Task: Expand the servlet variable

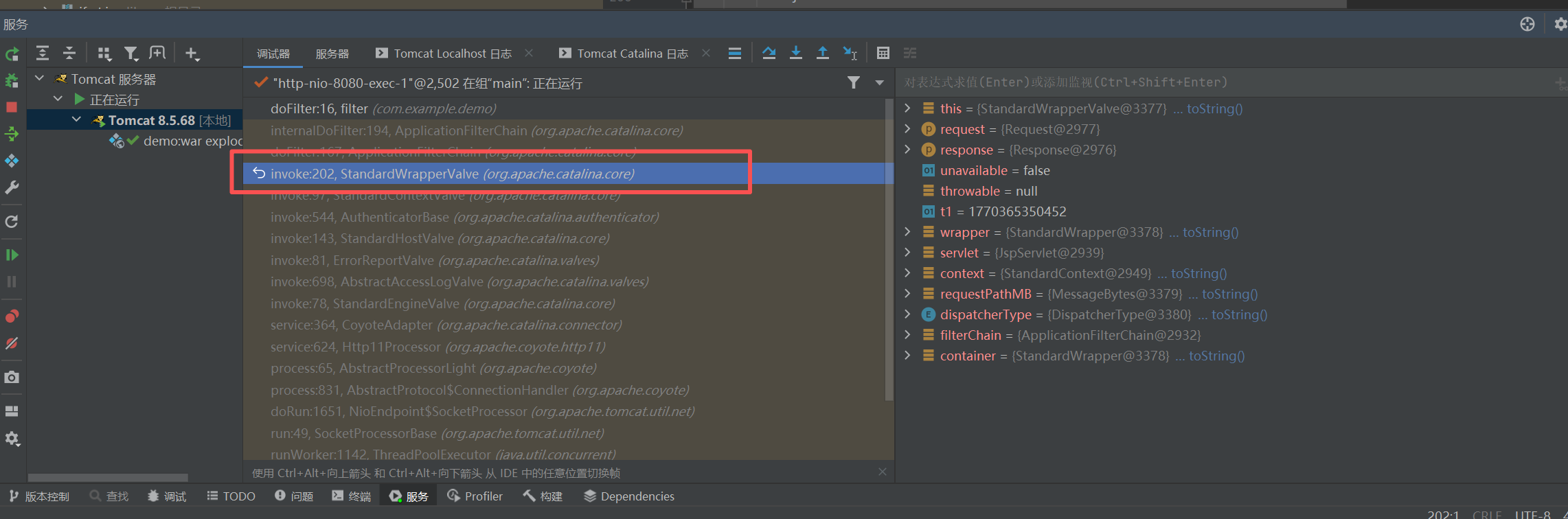Action: [x=908, y=253]
